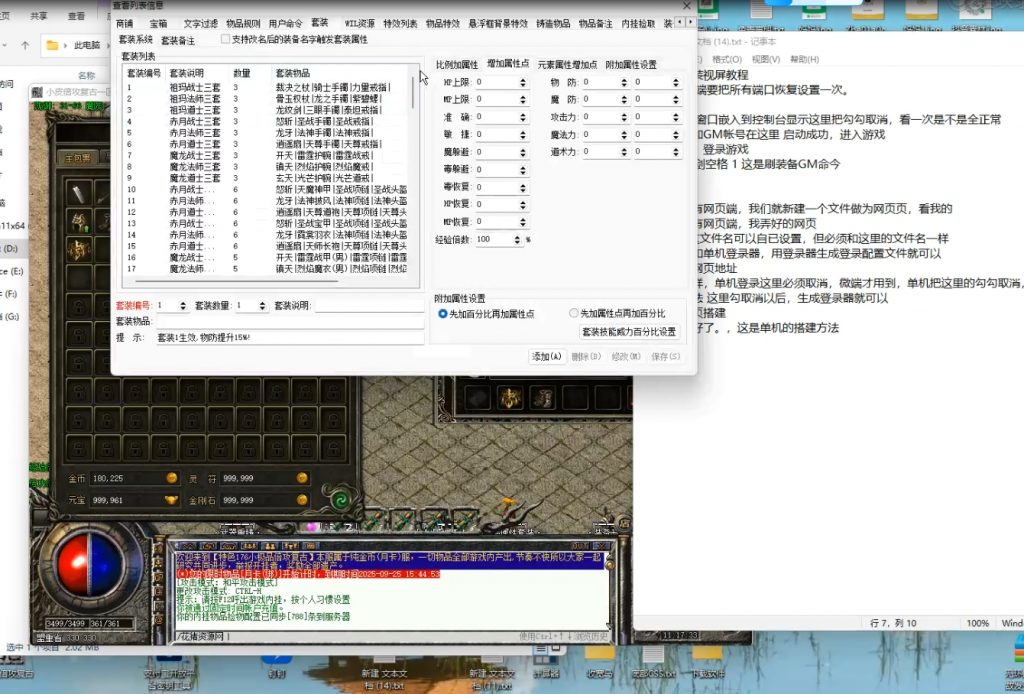This screenshot has height=694, width=1024.
Task: Click the Explorer up-arrow navigation button
Action: click(25, 45)
